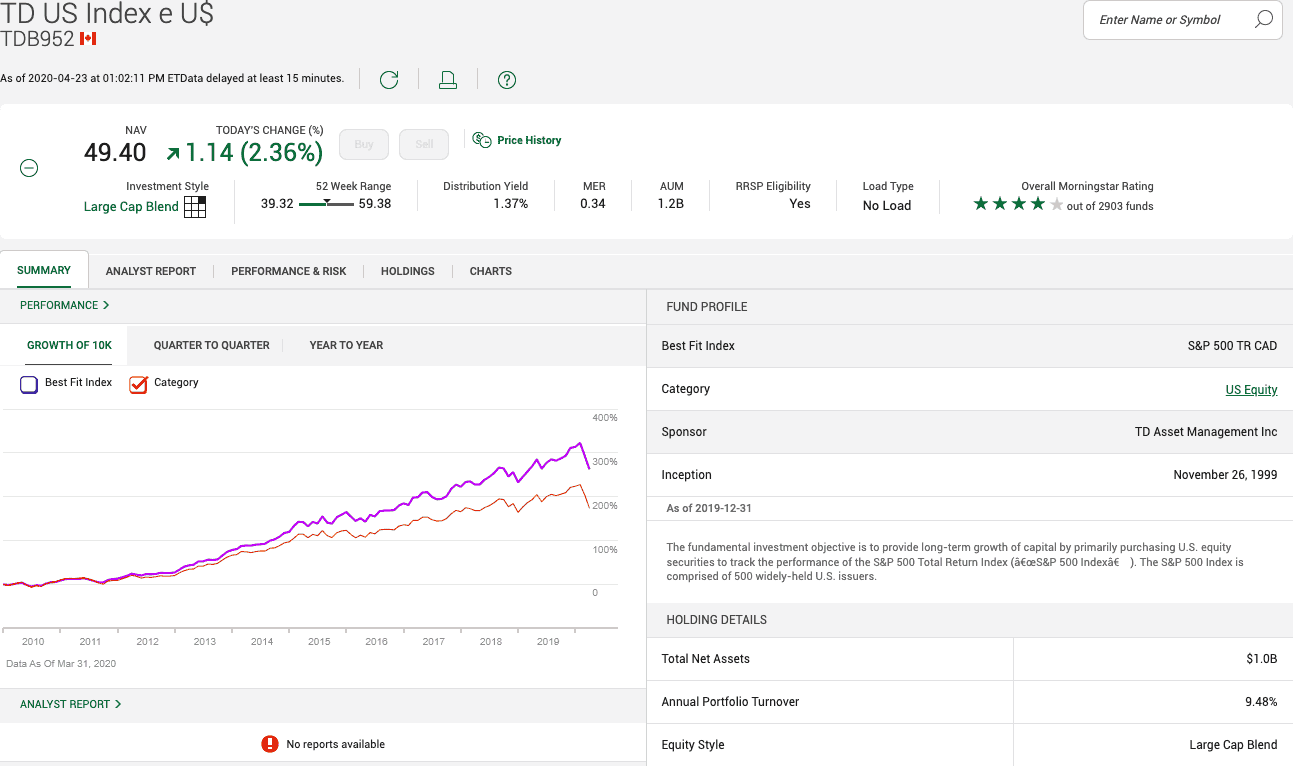Uncheck the Category chart checkbox
1313x766 pixels.
[138, 384]
